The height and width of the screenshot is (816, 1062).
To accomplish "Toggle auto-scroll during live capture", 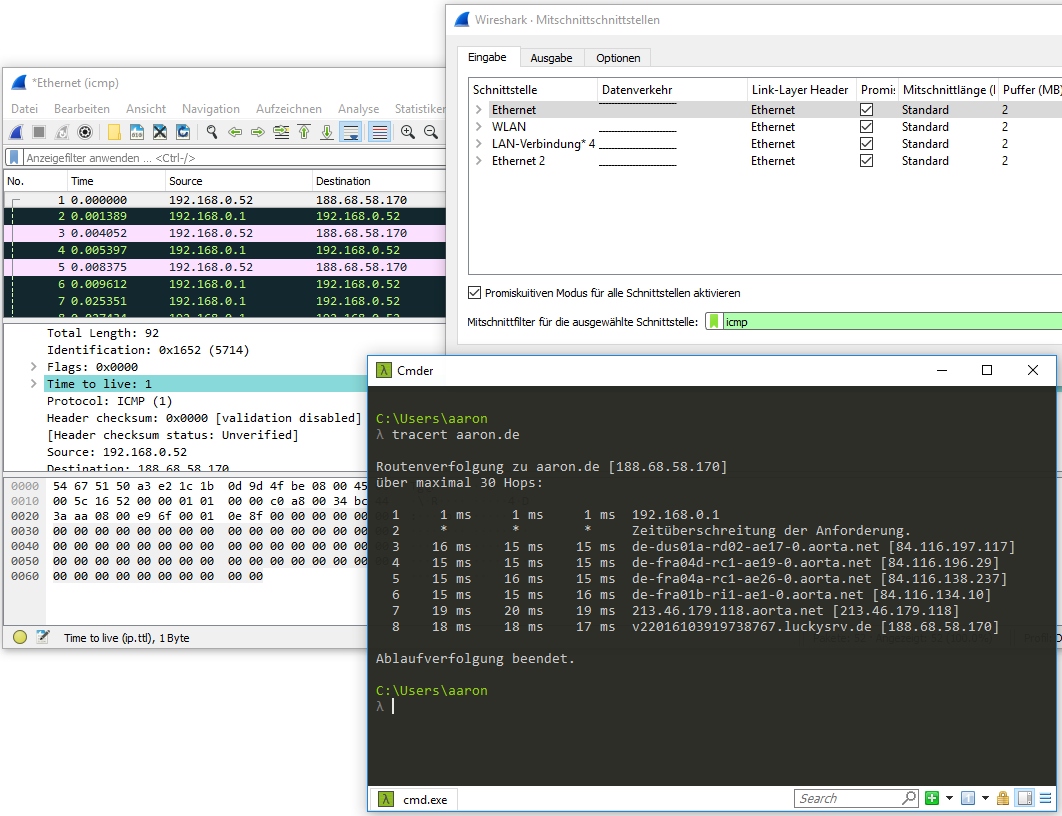I will (x=351, y=132).
